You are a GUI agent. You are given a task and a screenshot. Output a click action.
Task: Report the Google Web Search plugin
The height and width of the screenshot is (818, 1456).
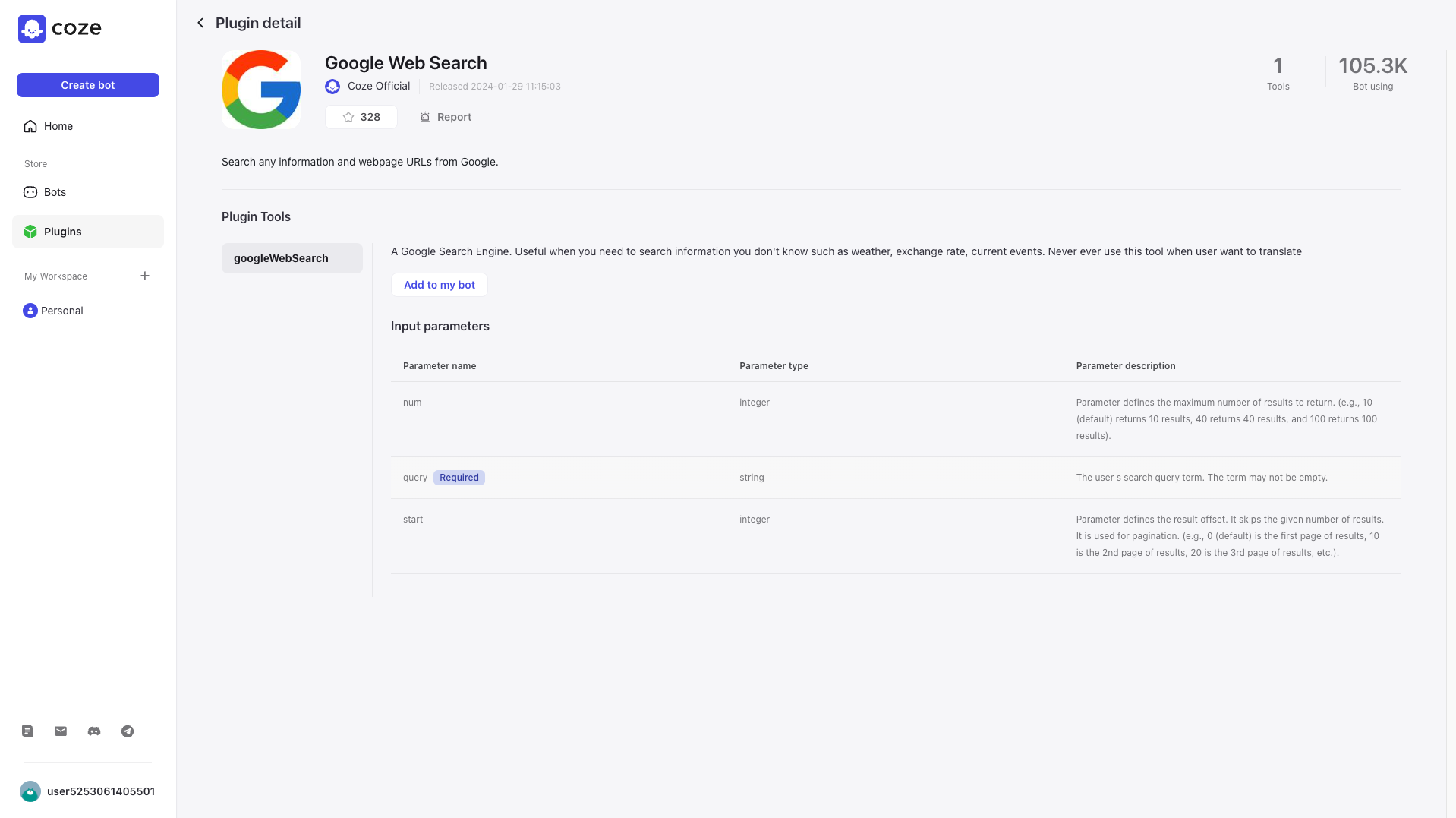[446, 117]
